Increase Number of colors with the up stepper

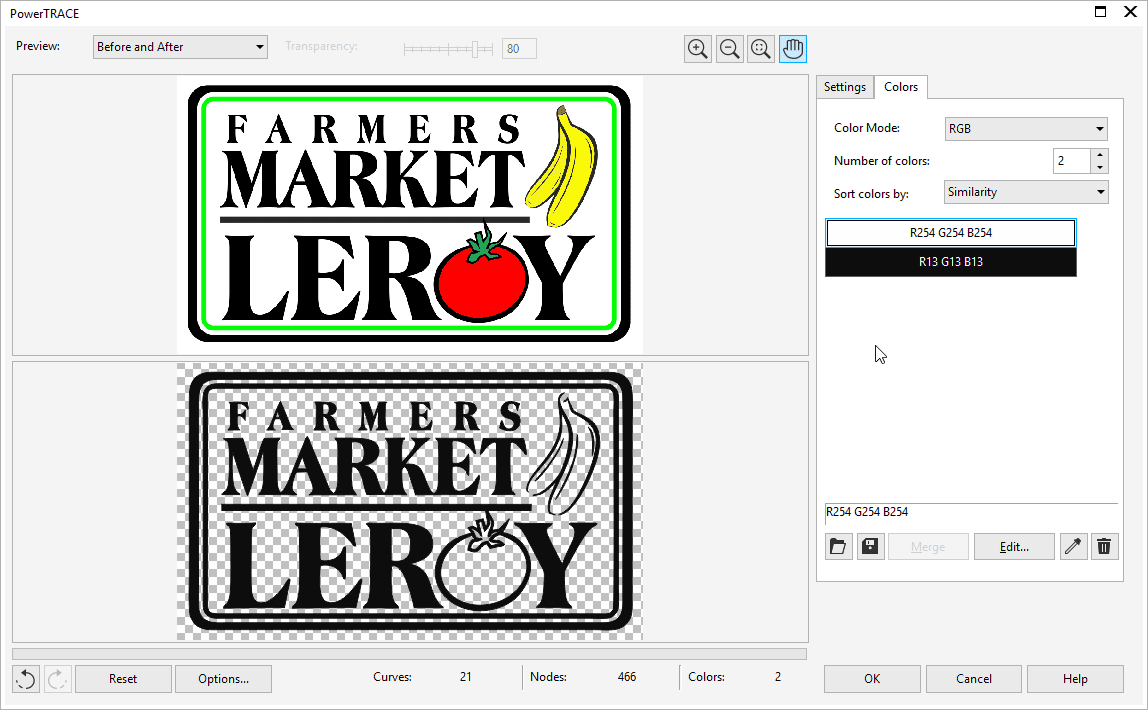tap(1098, 155)
